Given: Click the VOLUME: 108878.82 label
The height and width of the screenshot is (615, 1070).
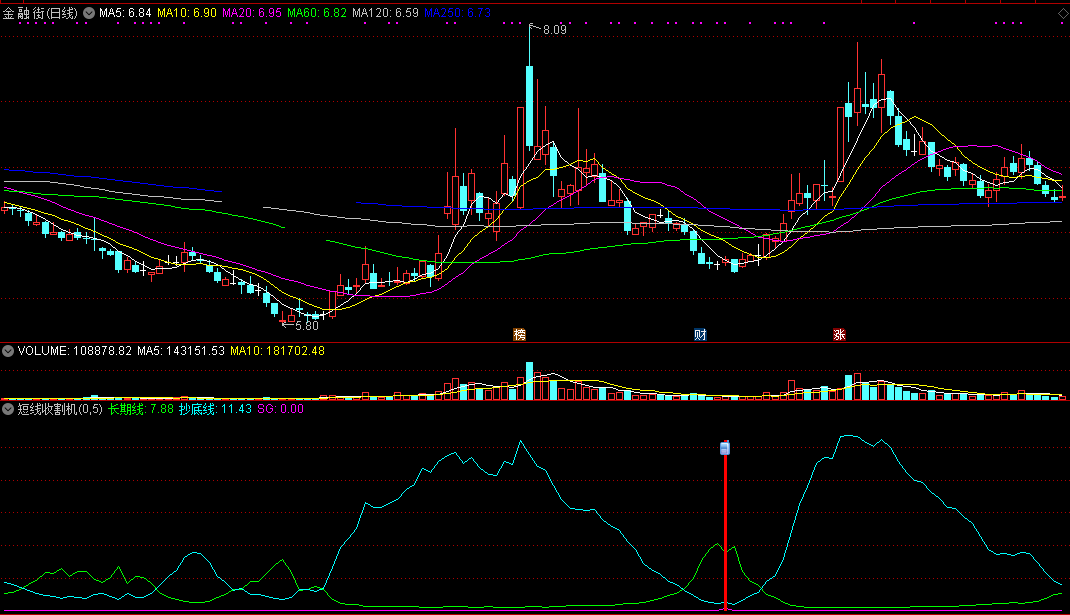Looking at the screenshot, I should coord(74,351).
